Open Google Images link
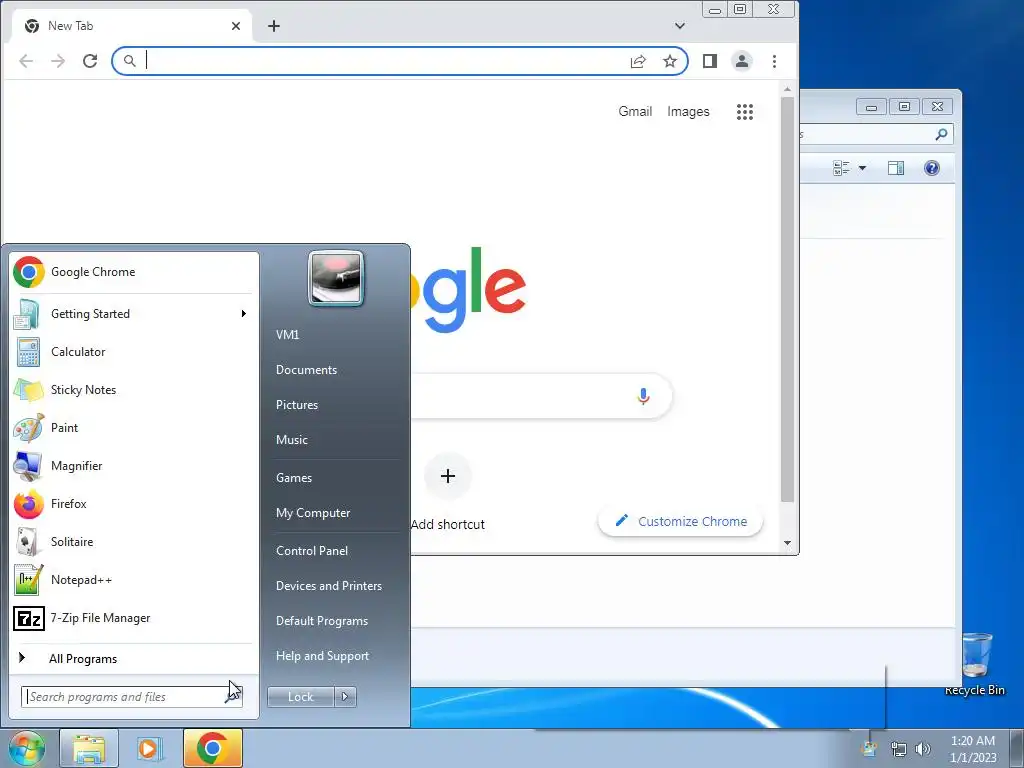 [688, 112]
